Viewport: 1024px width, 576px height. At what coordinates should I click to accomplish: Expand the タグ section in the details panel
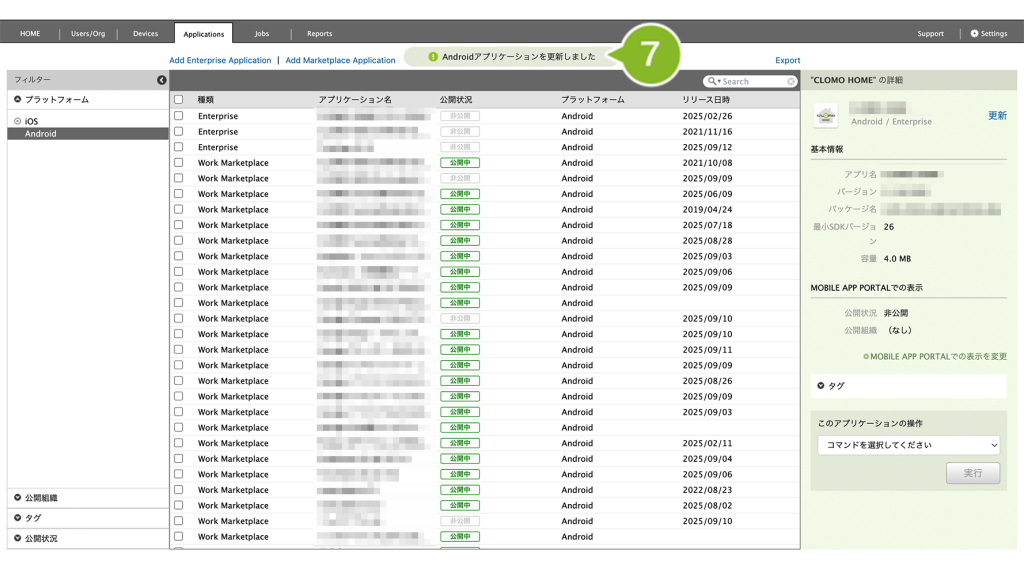(x=821, y=385)
